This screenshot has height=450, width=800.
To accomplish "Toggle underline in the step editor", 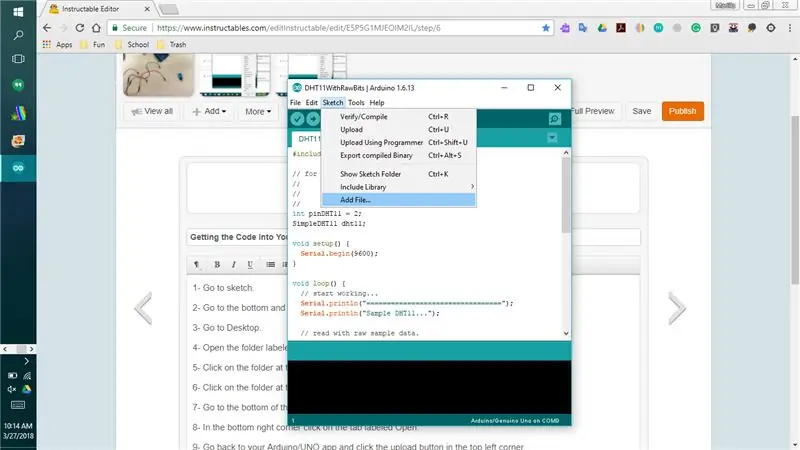I will (250, 264).
